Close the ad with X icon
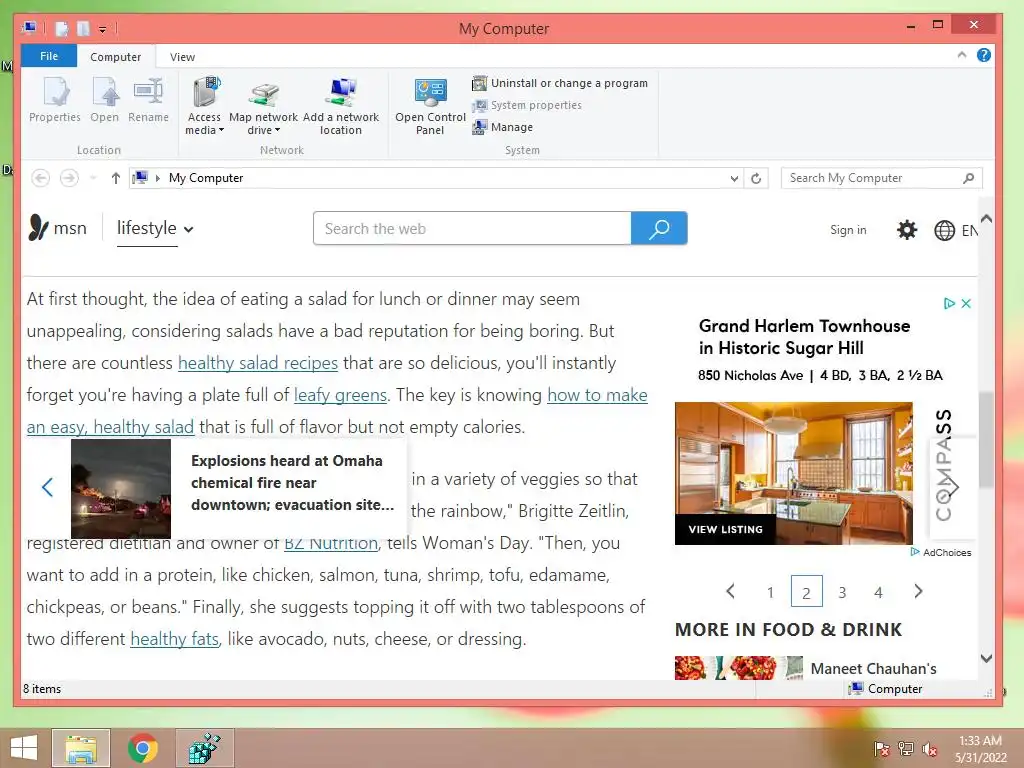The height and width of the screenshot is (768, 1024). (x=966, y=304)
